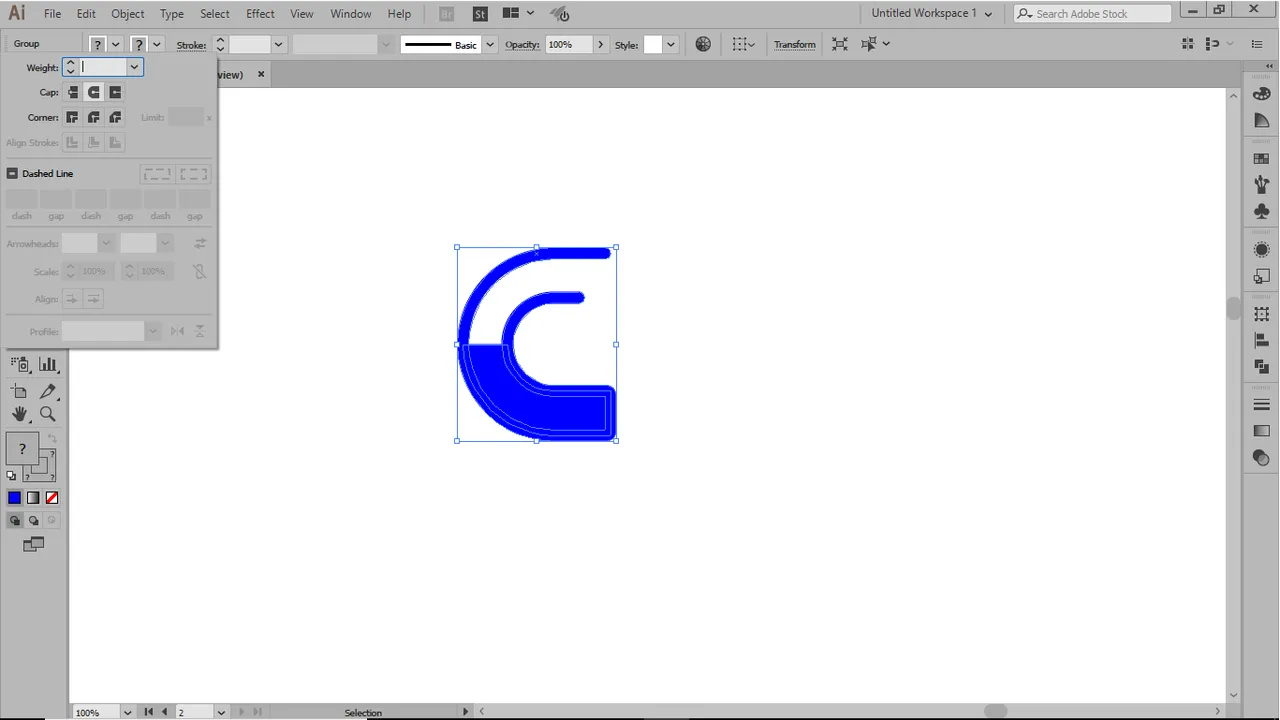Open the Transparency panel icon in dock
This screenshot has width=1280, height=720.
tap(1261, 458)
